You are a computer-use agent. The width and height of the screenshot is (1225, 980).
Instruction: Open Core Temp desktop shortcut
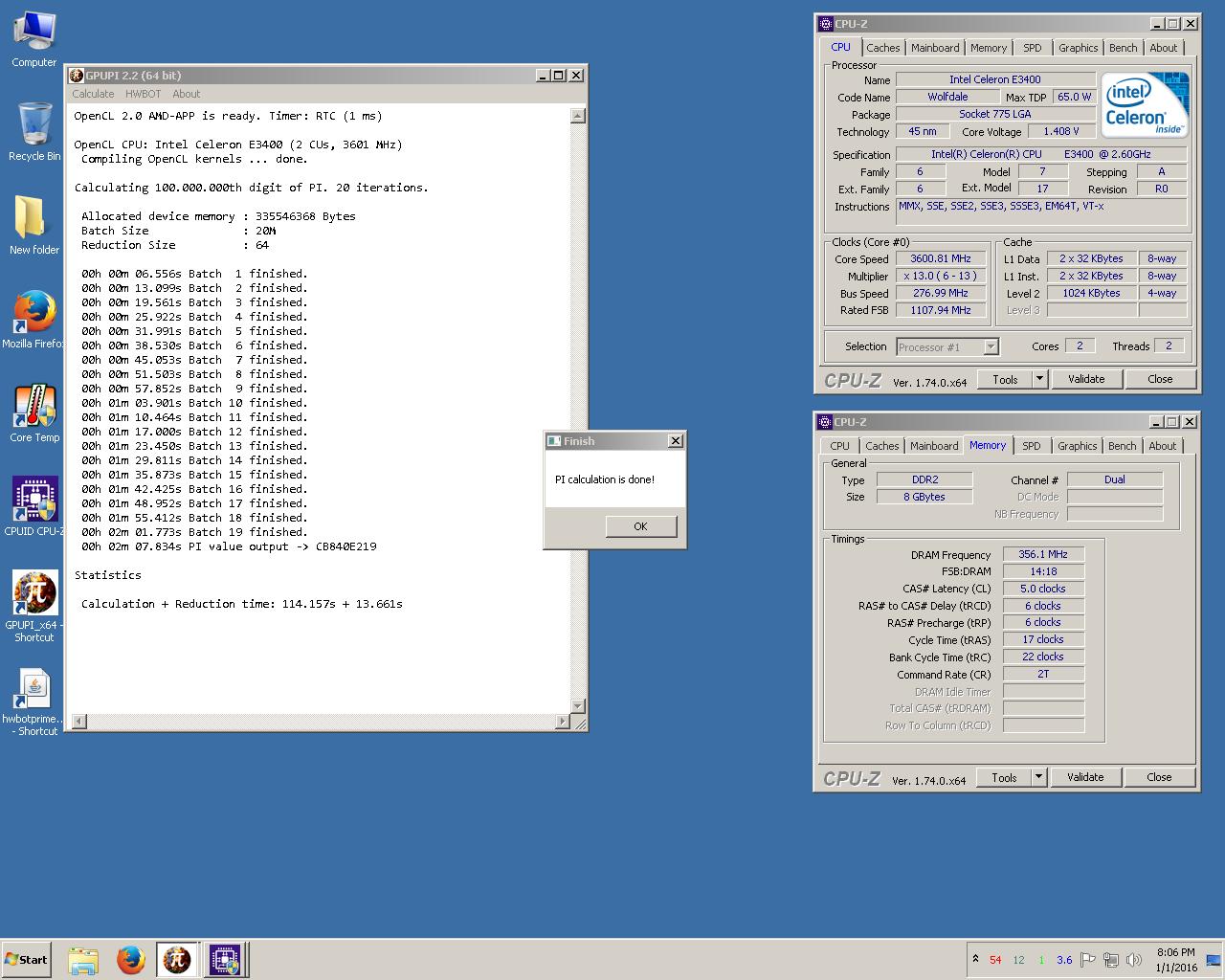tap(34, 412)
